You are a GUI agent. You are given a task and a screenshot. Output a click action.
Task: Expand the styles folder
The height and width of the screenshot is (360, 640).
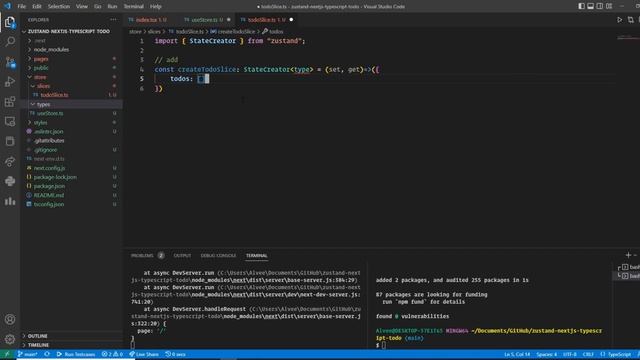71,122
